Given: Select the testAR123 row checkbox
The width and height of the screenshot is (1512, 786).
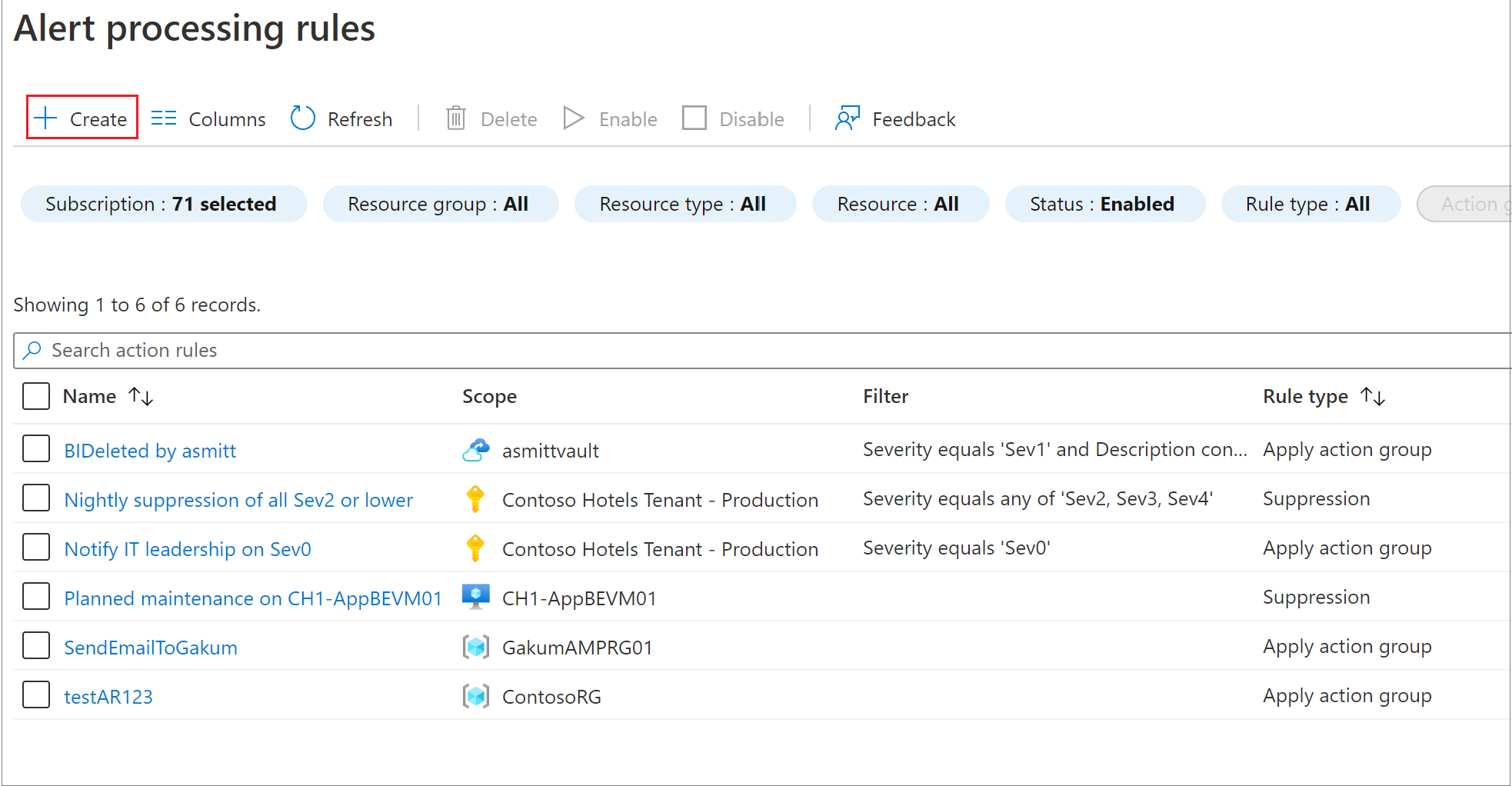Looking at the screenshot, I should 36,695.
